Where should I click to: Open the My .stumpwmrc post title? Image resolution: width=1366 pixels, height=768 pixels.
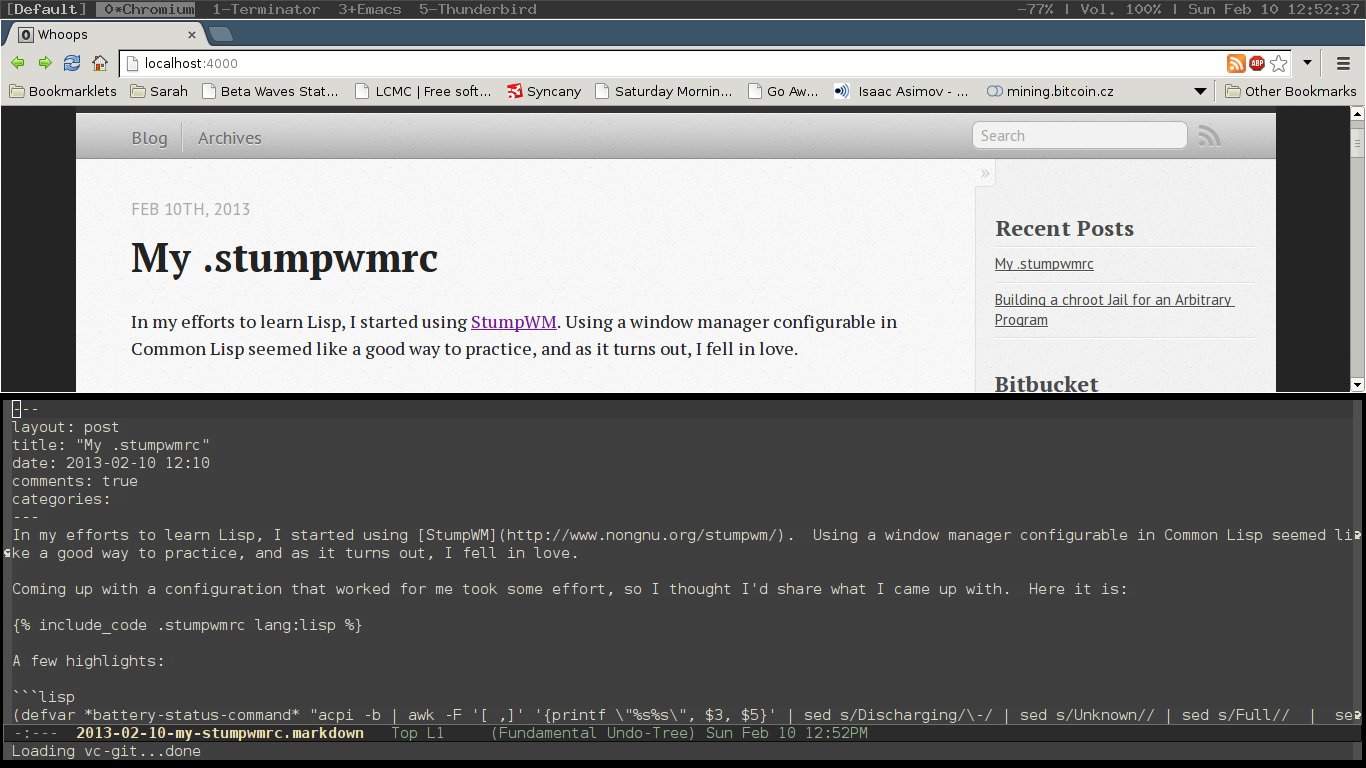coord(284,258)
